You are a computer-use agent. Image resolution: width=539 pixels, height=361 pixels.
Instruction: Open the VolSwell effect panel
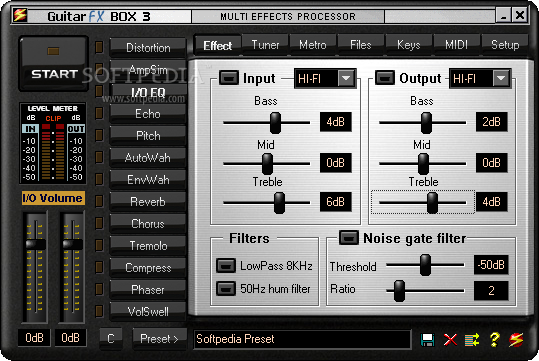(x=148, y=311)
